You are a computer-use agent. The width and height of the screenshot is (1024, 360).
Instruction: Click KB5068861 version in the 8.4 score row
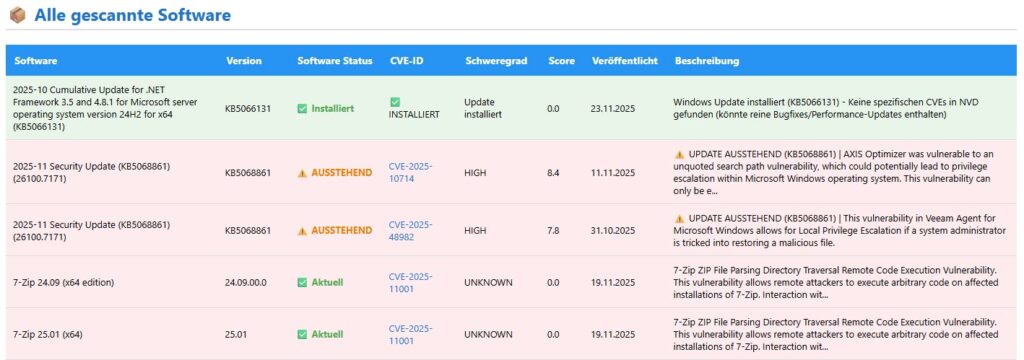pyautogui.click(x=248, y=173)
